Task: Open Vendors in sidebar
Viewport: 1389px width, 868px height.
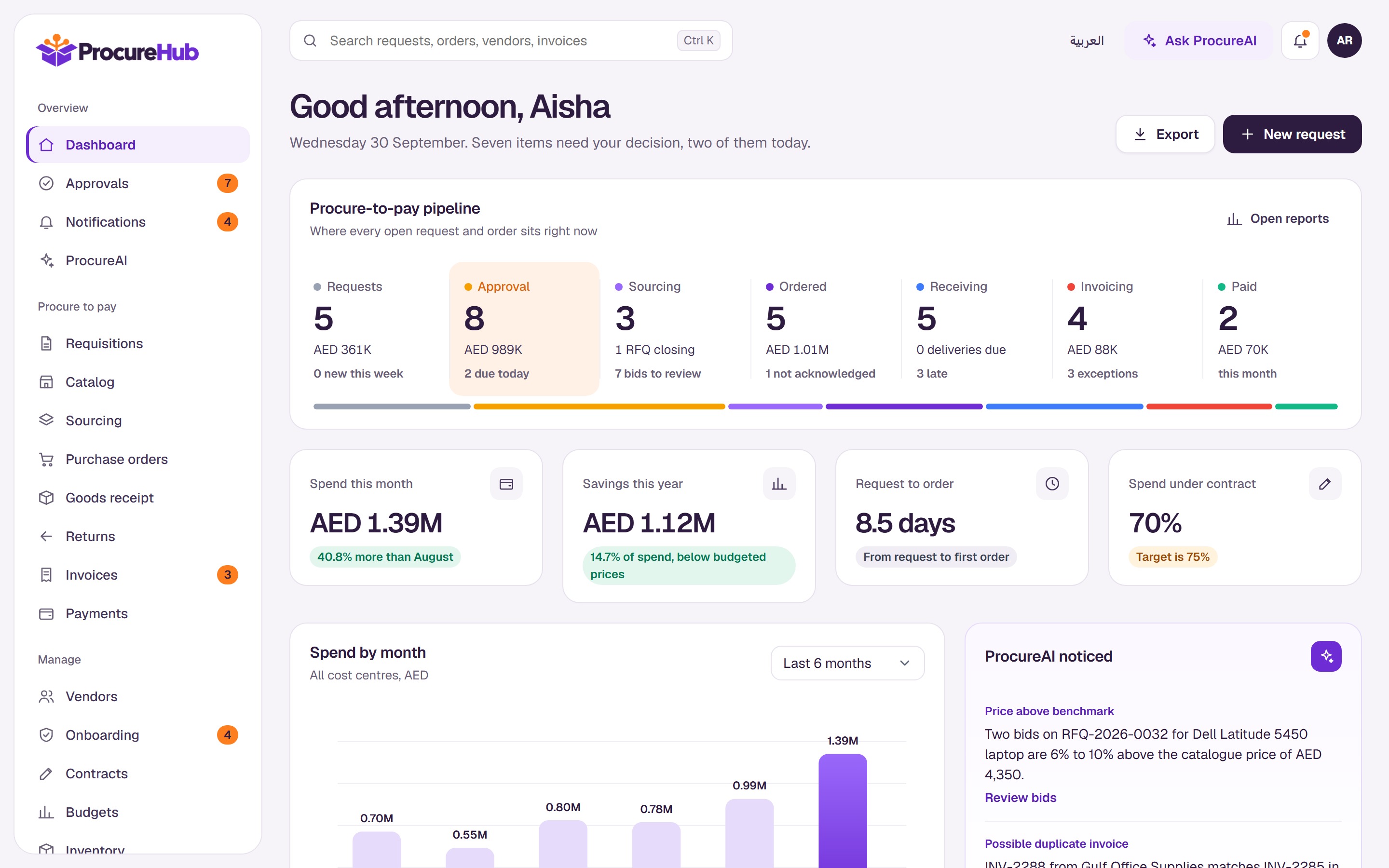Action: (138, 696)
